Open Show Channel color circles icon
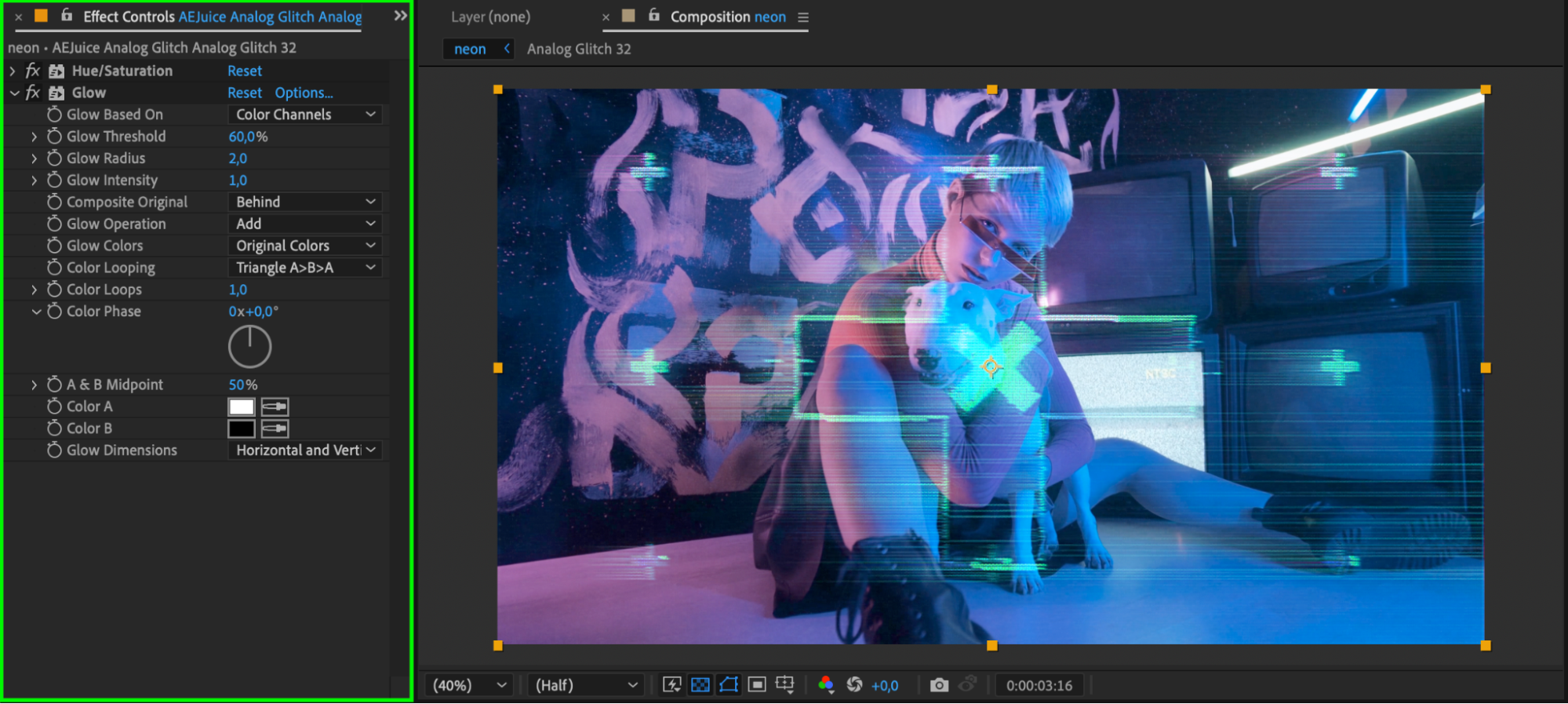The width and height of the screenshot is (1568, 704). click(825, 685)
